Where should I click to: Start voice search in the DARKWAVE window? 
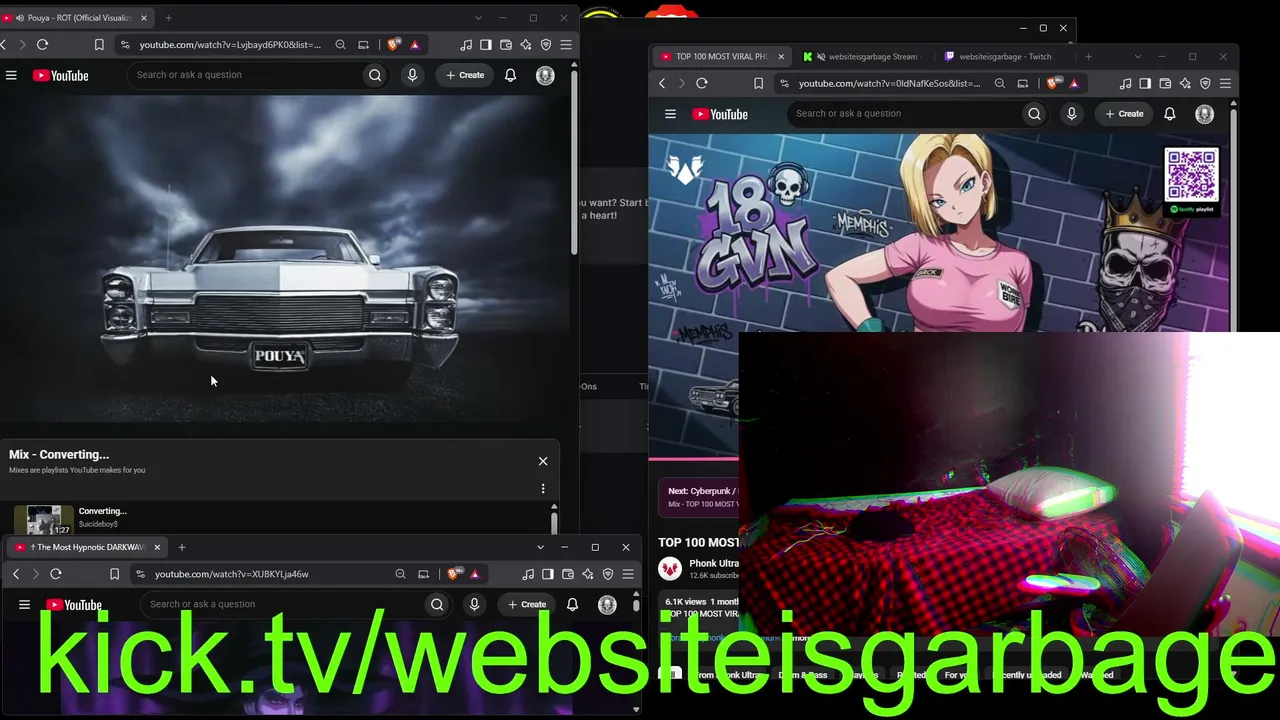coord(474,604)
